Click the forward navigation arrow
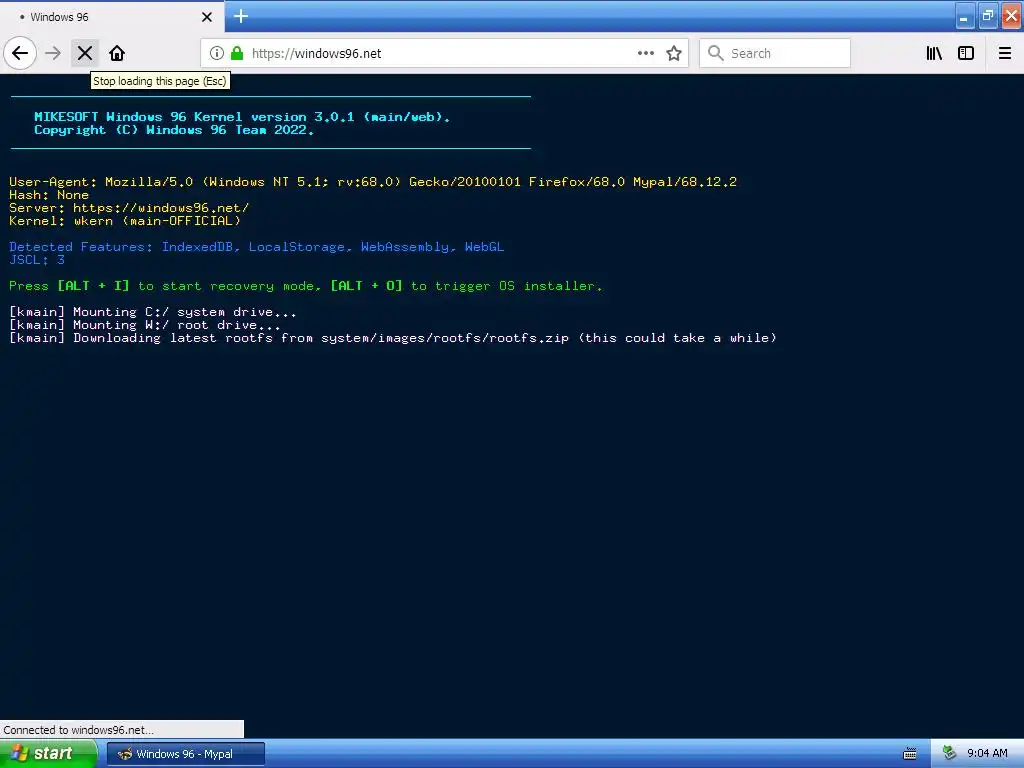1024x768 pixels. click(x=53, y=53)
